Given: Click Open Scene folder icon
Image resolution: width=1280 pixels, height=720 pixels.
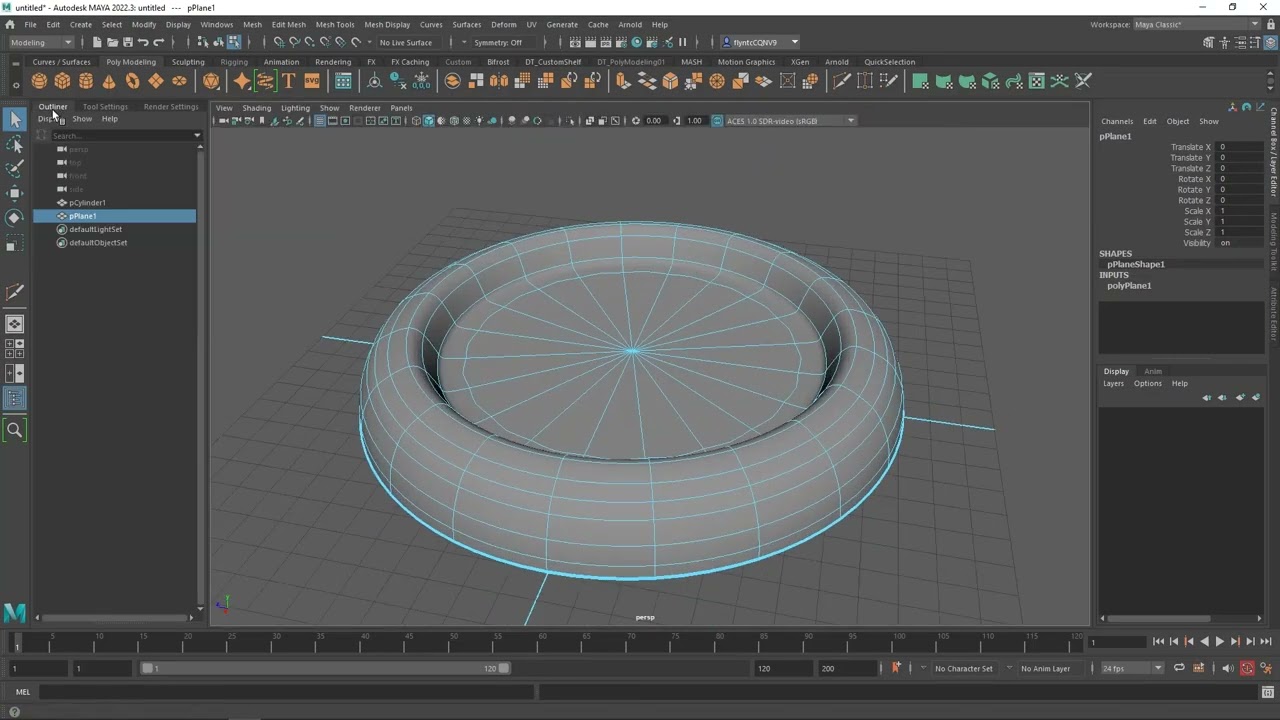Looking at the screenshot, I should click(112, 42).
